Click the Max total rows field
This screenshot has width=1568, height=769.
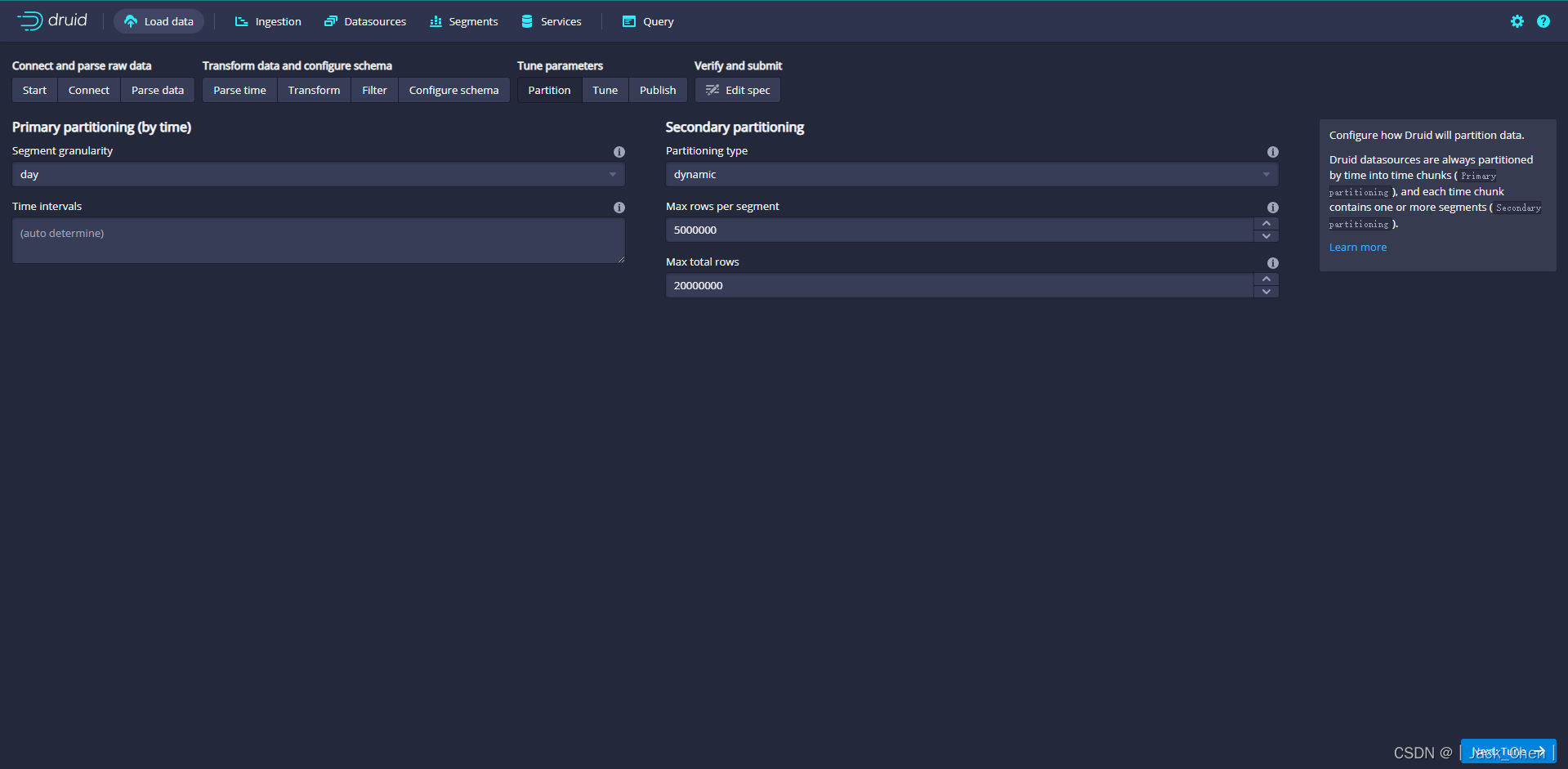(959, 285)
